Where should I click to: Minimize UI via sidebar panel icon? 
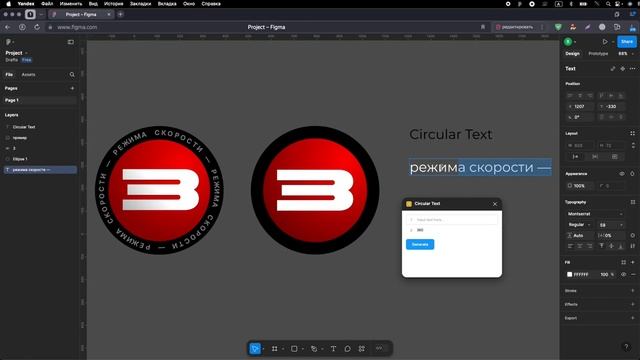point(71,42)
